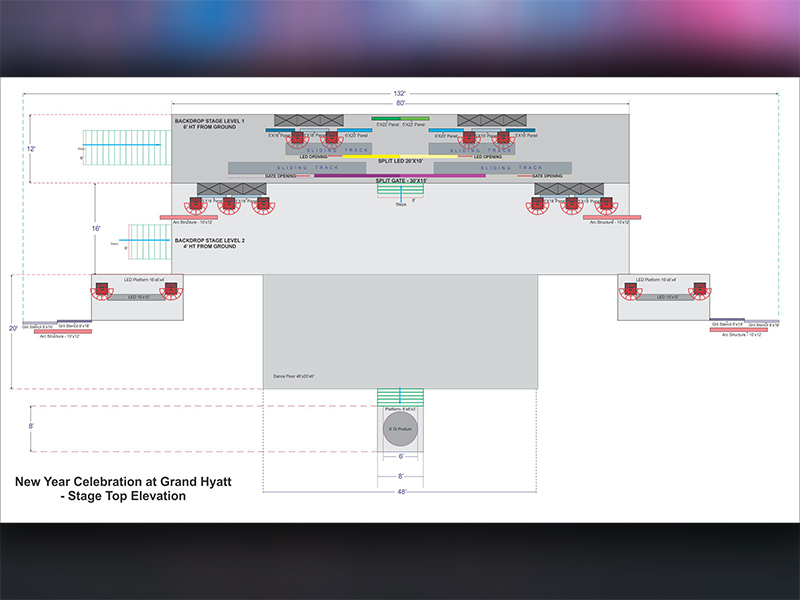
Task: Click the green steps above the podium
Action: [401, 398]
